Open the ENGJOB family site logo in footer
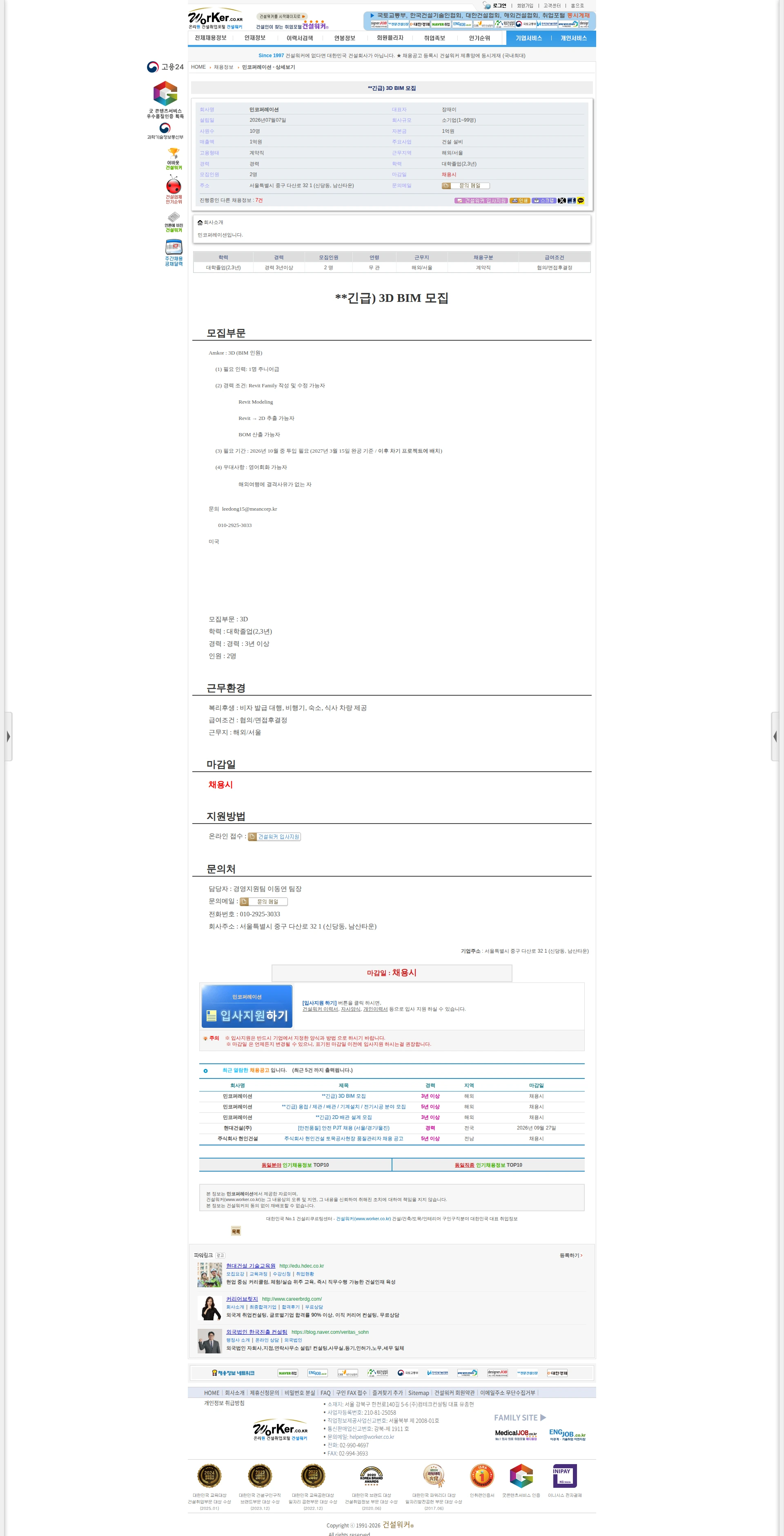 (567, 1435)
